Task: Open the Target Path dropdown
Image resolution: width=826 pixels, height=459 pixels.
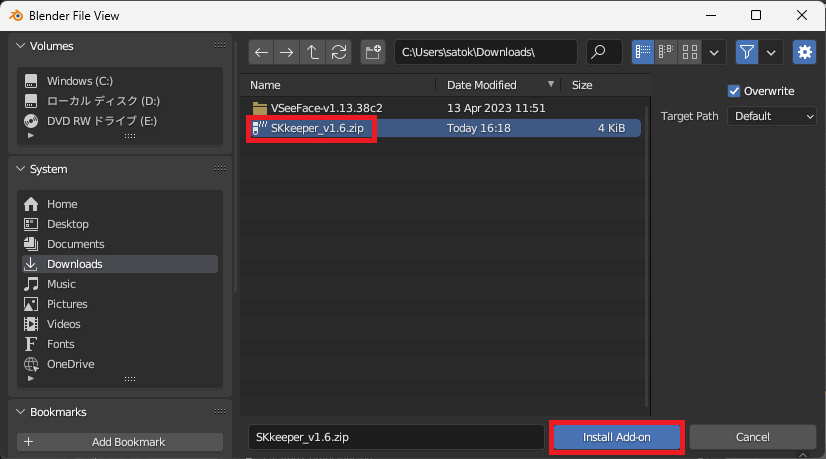Action: pos(772,116)
